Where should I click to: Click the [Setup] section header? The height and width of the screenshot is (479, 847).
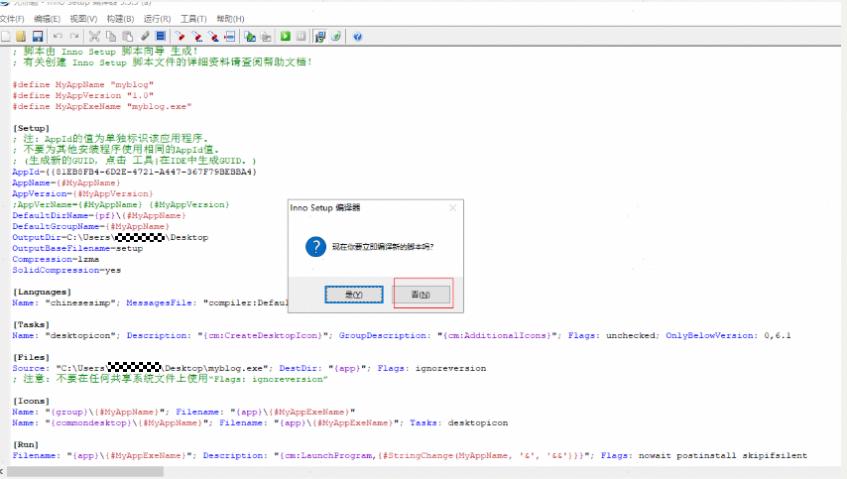[x=31, y=128]
